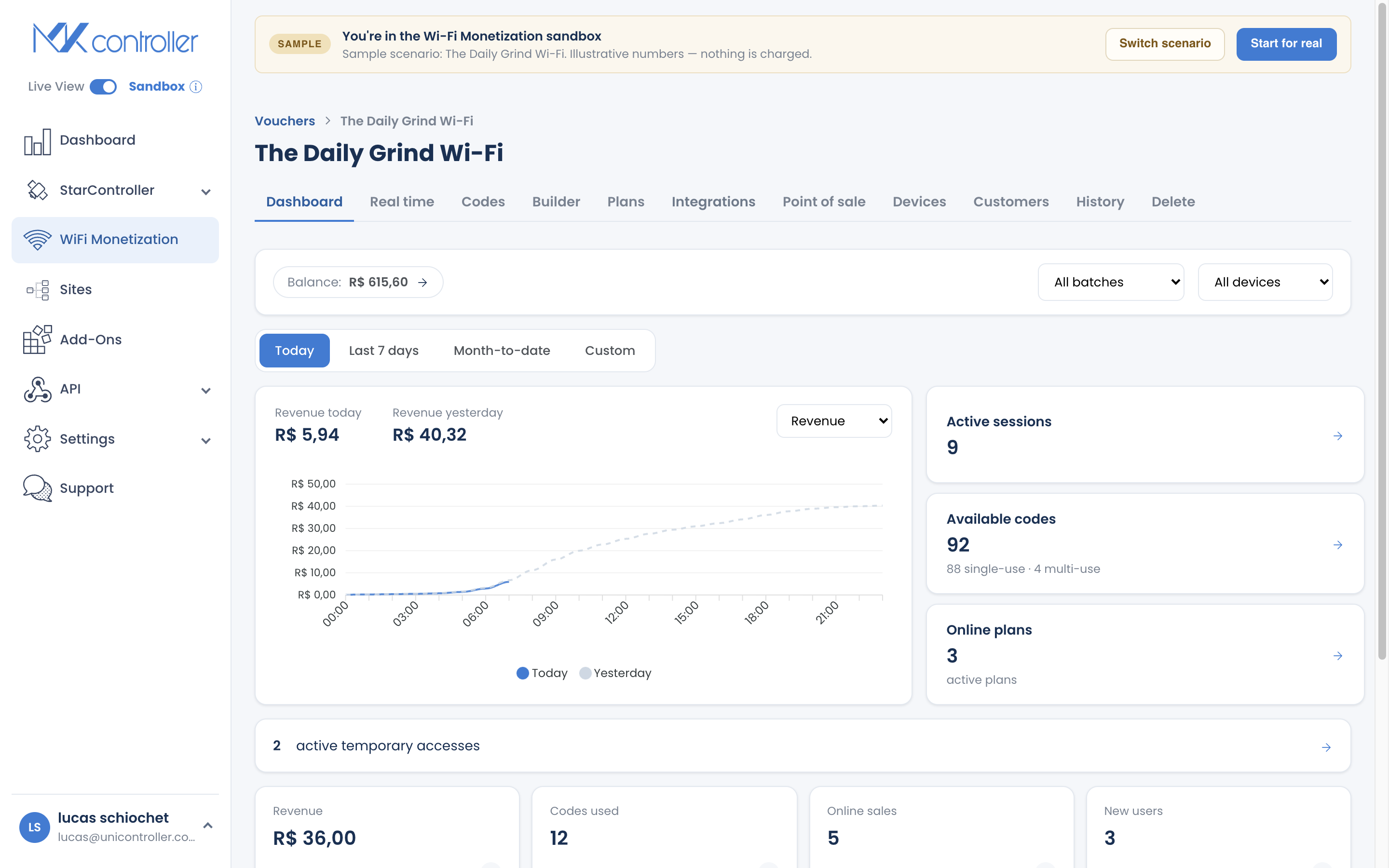The image size is (1389, 868).
Task: Select the Last 7 days range
Action: pyautogui.click(x=383, y=350)
